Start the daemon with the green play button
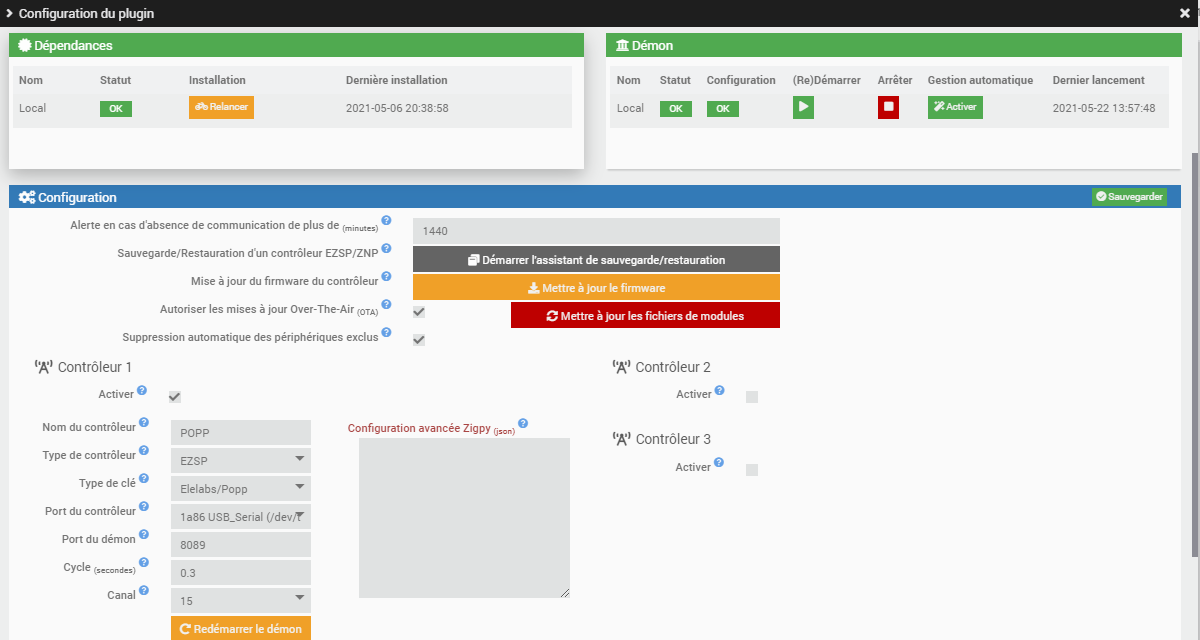 tap(803, 107)
